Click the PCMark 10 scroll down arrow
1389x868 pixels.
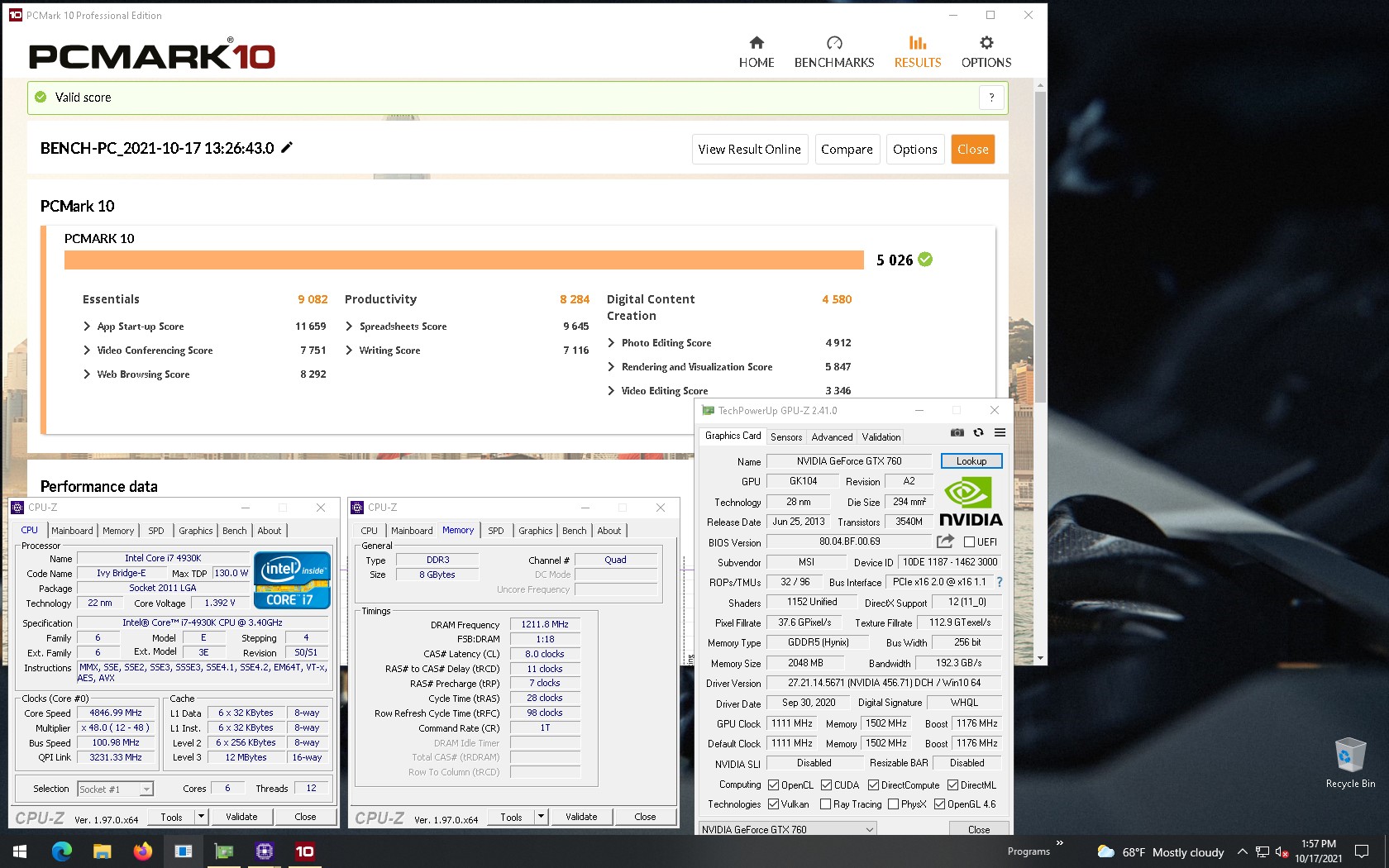(1041, 659)
